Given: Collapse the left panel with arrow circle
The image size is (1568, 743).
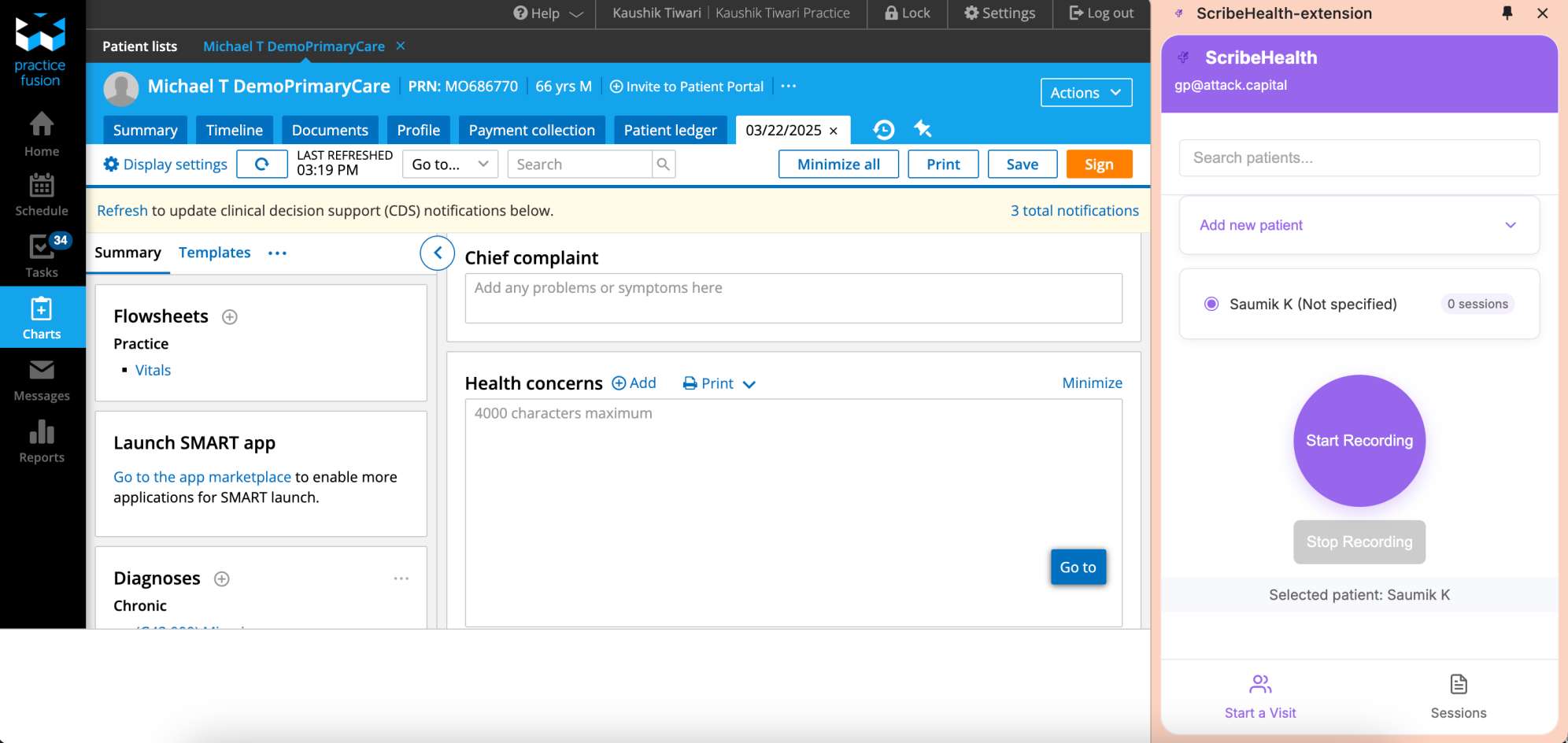Looking at the screenshot, I should tap(438, 253).
